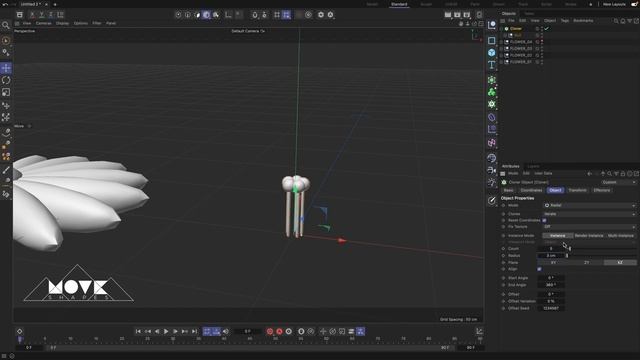640x360 pixels.
Task: Add a Text object from palette
Action: point(491,64)
